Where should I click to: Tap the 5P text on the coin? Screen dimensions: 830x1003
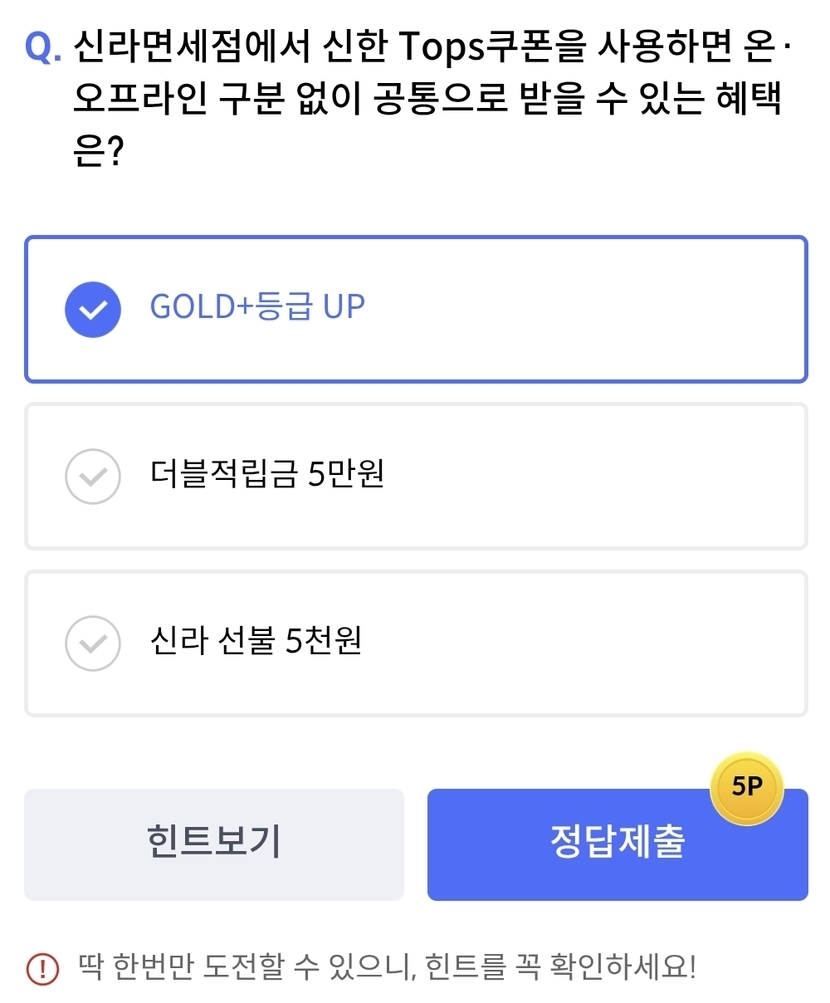coord(747,786)
